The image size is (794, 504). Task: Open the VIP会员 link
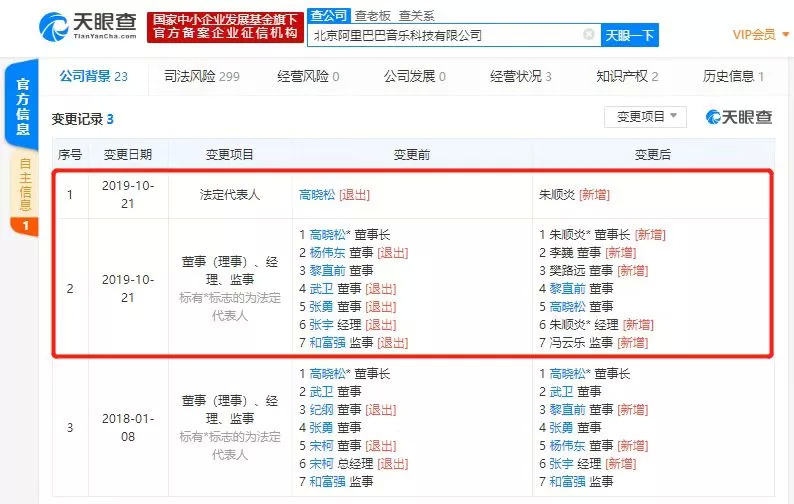coord(754,34)
